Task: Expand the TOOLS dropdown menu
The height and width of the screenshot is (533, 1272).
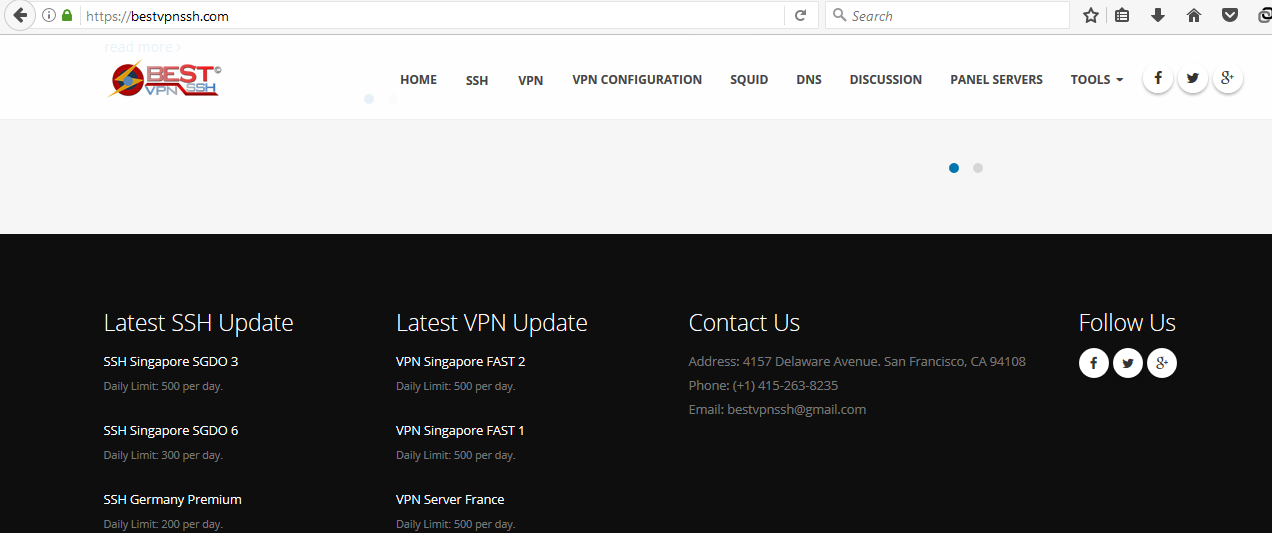Action: [x=1096, y=79]
